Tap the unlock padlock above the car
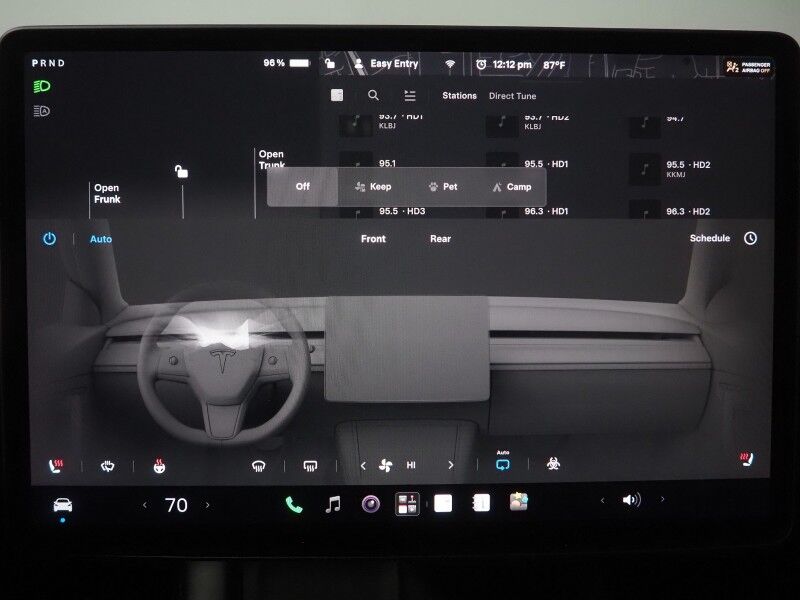Viewport: 800px width, 600px height. click(181, 171)
